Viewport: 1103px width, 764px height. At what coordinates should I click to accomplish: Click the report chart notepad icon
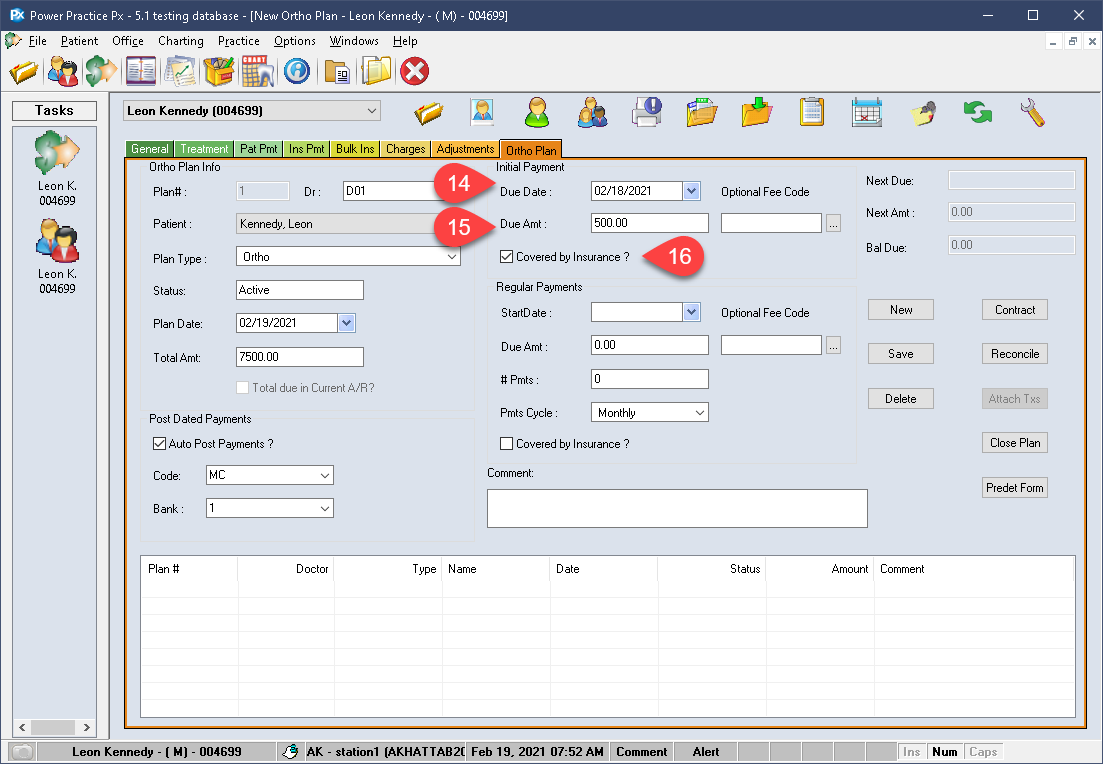click(180, 72)
